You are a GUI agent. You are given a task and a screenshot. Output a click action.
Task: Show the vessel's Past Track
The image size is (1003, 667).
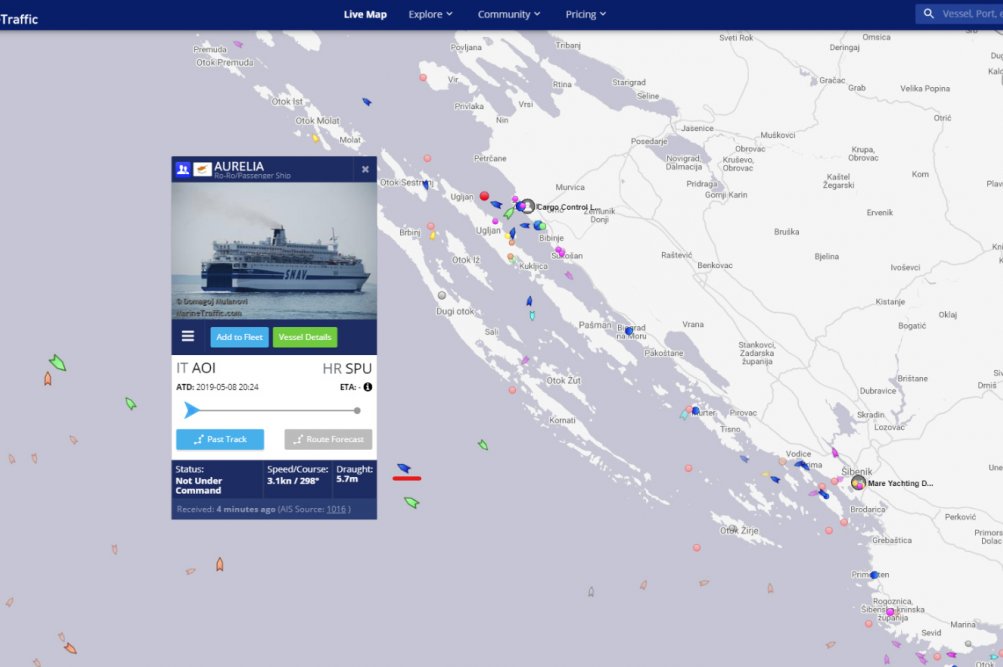pos(220,439)
